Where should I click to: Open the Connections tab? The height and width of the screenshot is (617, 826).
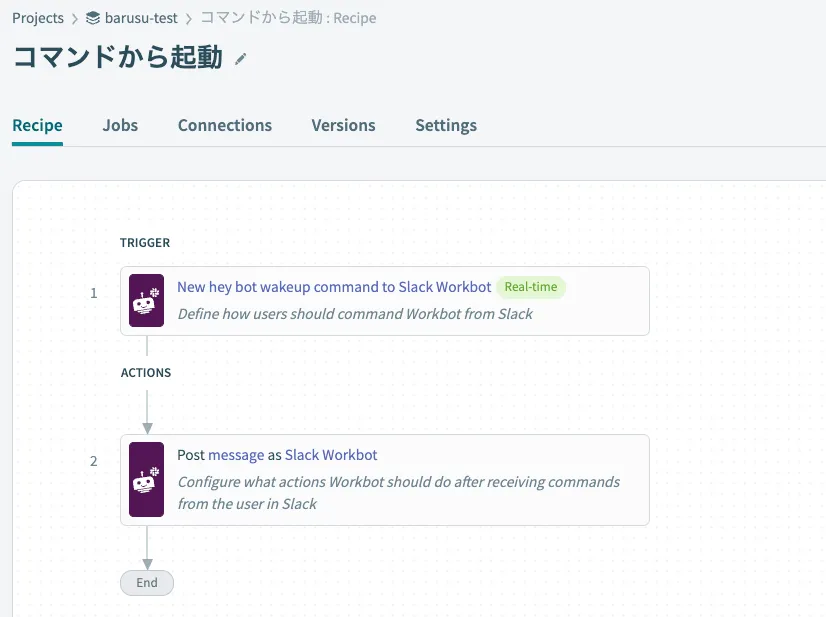(x=225, y=125)
